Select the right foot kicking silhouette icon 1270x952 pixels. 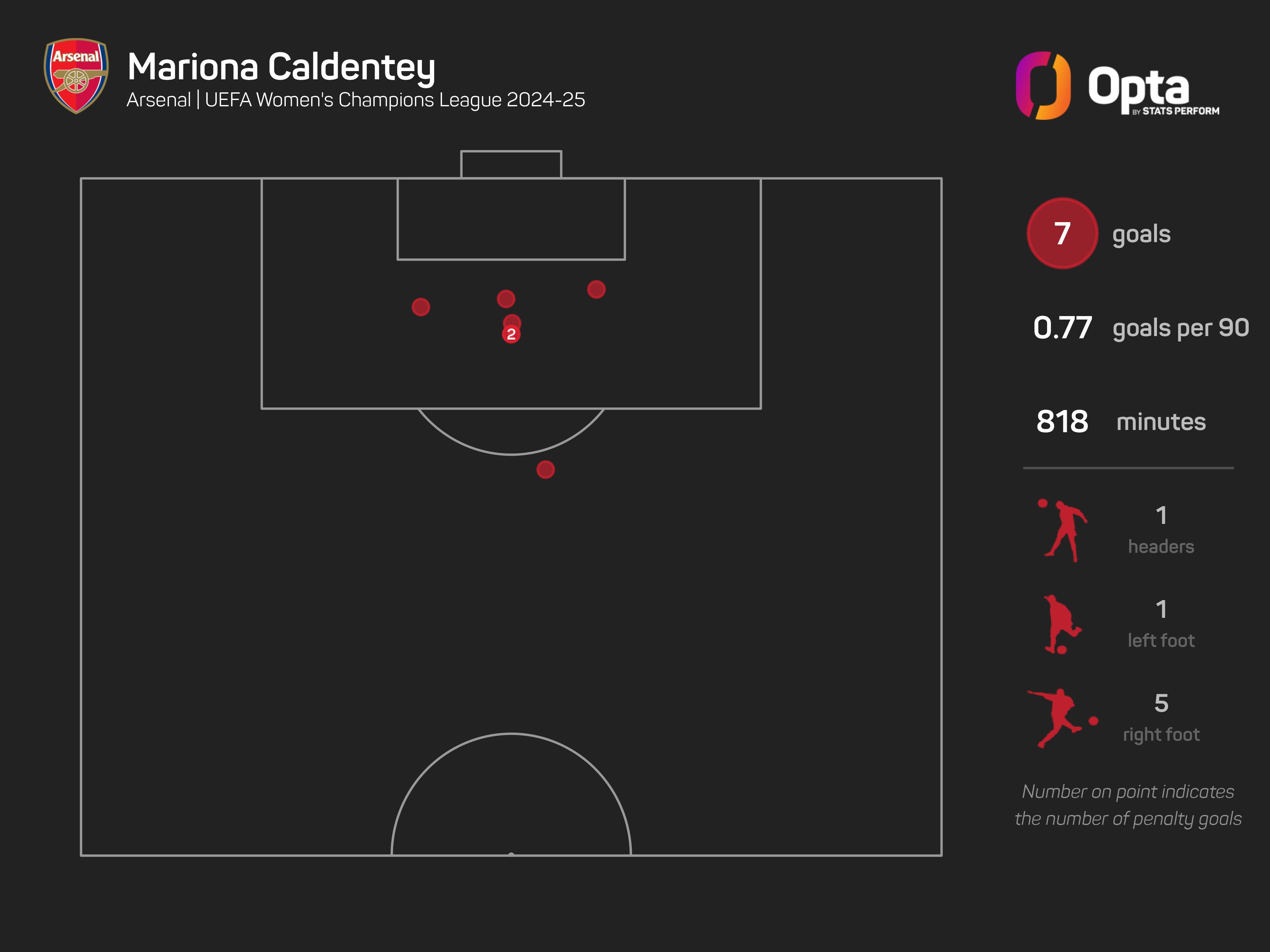click(1059, 718)
